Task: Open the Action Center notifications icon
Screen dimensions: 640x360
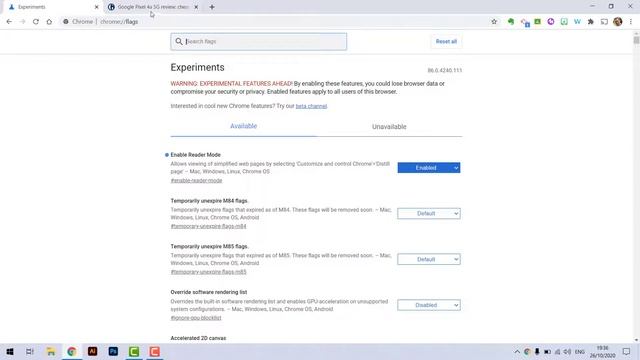Action: tap(627, 352)
